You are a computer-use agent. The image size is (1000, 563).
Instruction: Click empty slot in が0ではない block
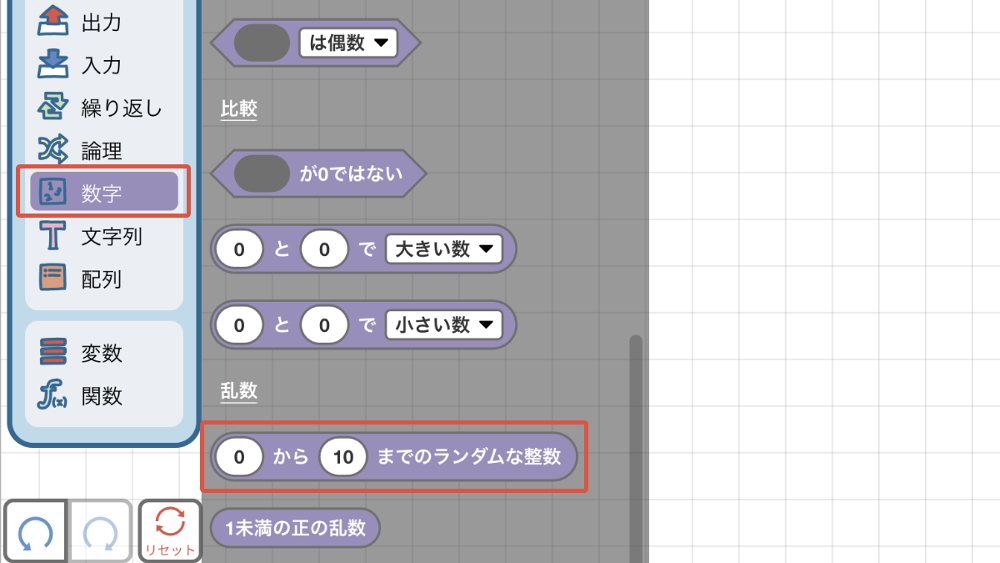pyautogui.click(x=262, y=173)
